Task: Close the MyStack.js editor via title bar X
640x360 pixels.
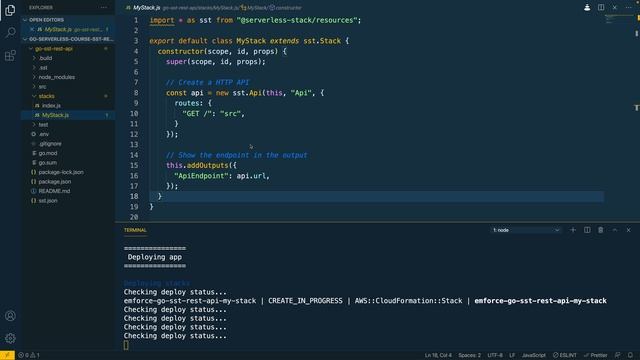Action: pos(615,7)
